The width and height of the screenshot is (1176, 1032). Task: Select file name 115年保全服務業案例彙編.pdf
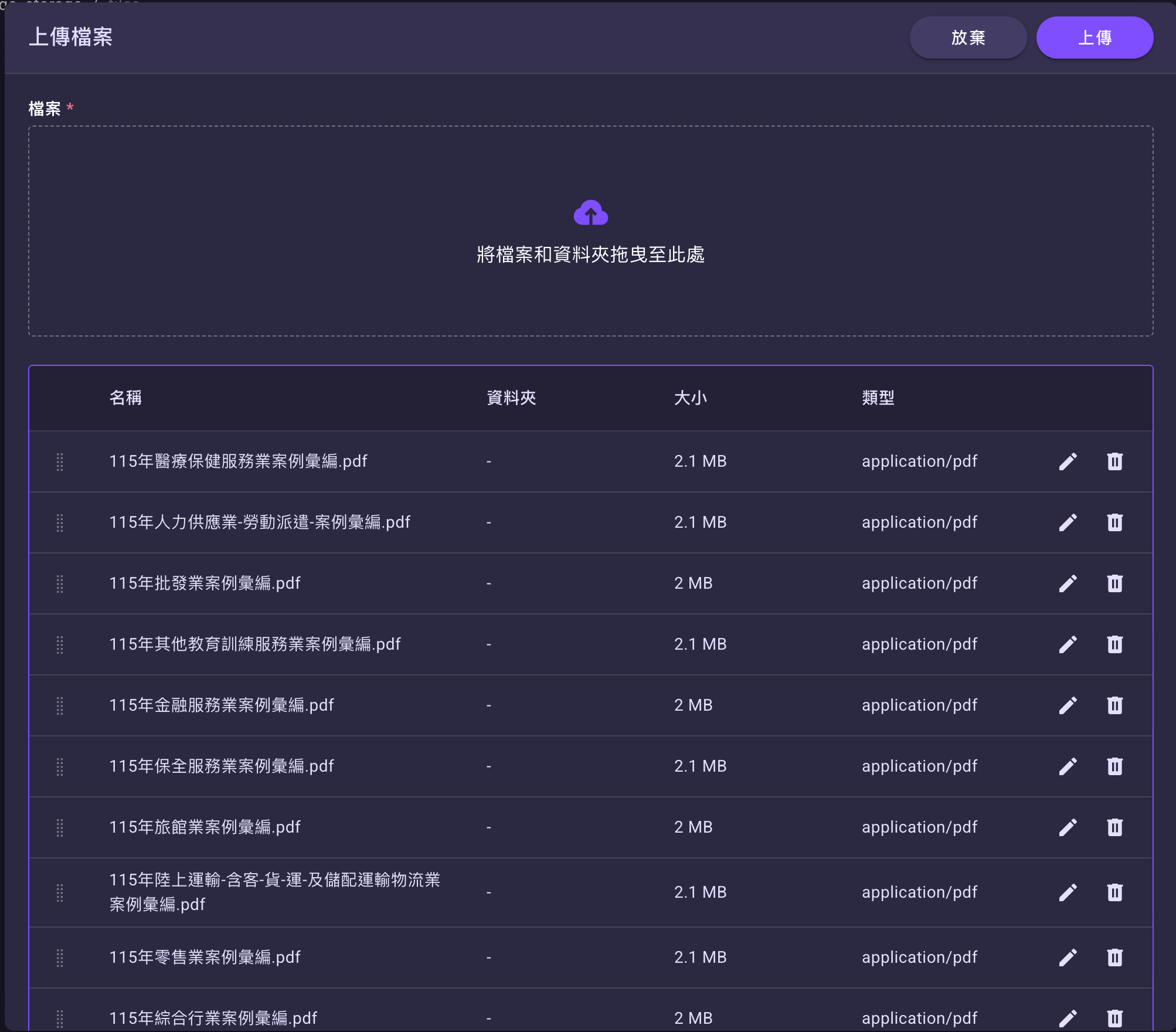click(x=222, y=766)
